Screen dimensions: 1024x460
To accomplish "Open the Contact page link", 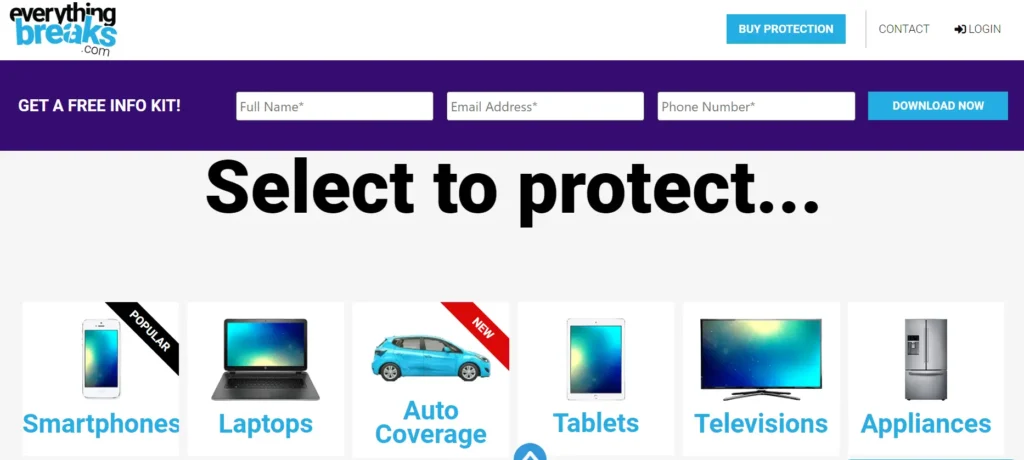I will pos(904,29).
